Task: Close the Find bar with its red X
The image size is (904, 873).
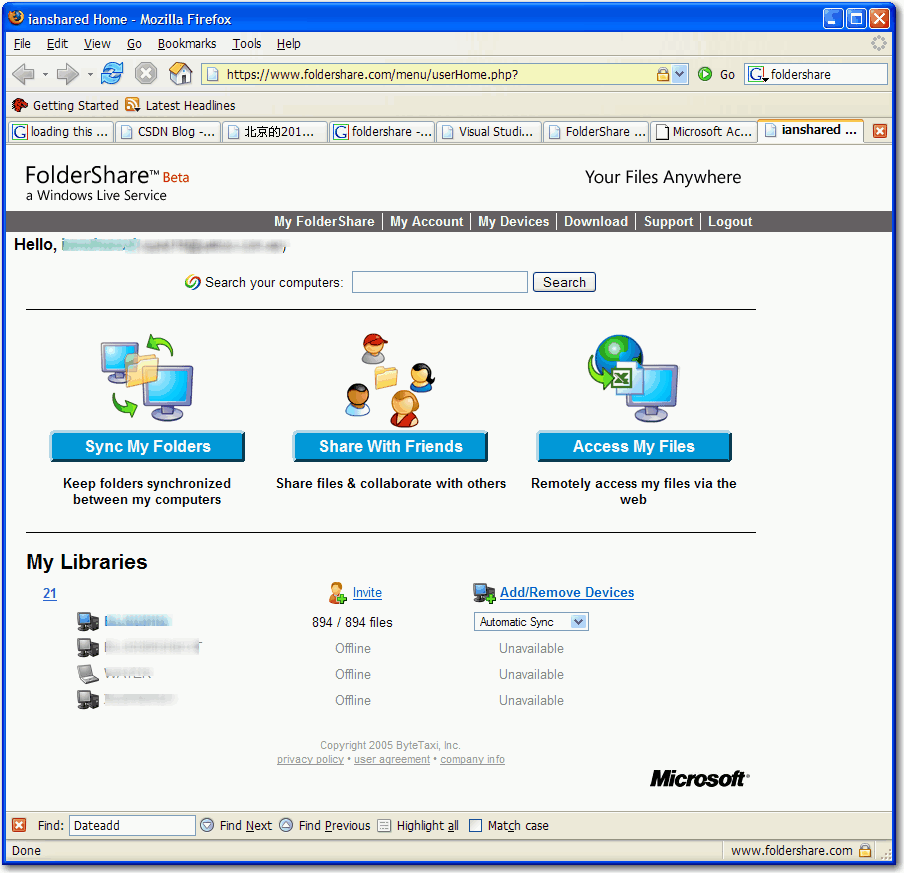Action: click(19, 825)
